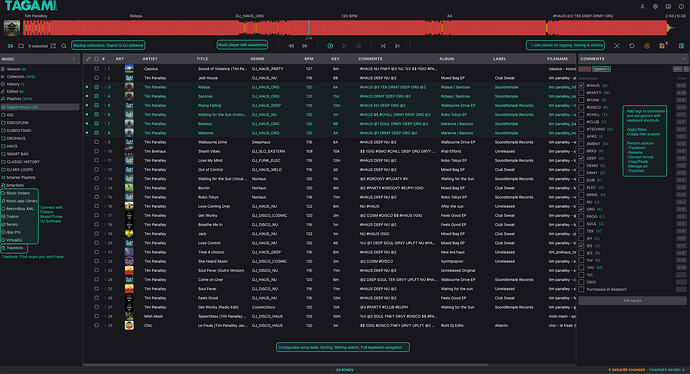Viewport: 690px width, 374px height.
Task: Check the #DISCO tag checkbox
Action: pos(581,107)
